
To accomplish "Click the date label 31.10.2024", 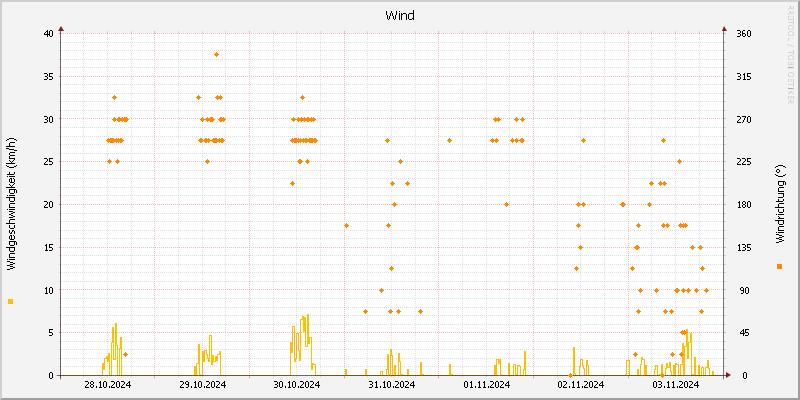I will tap(391, 385).
